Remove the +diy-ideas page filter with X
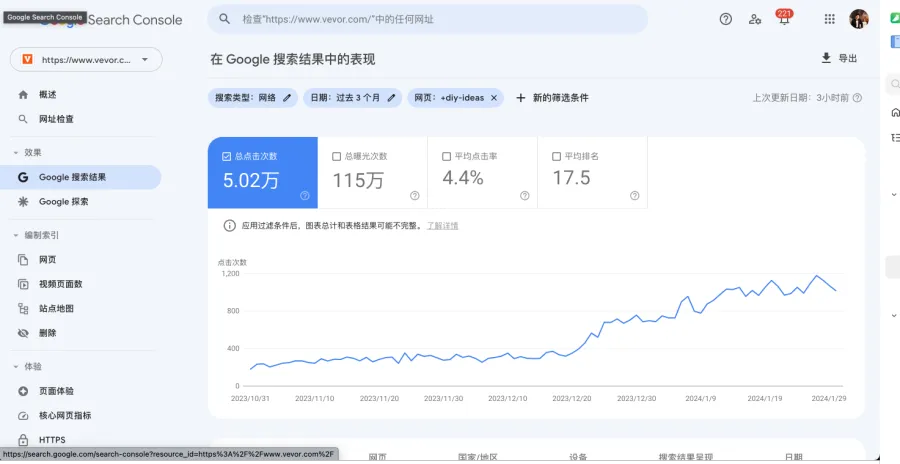 click(x=494, y=98)
